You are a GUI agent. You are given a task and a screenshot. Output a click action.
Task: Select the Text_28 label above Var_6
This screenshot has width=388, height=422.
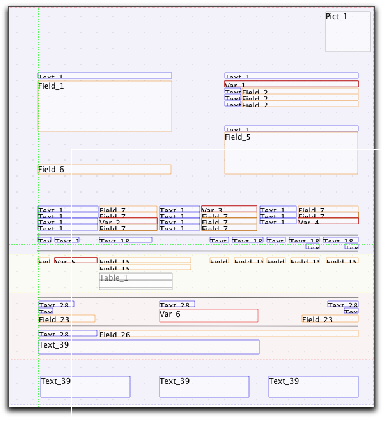[177, 305]
